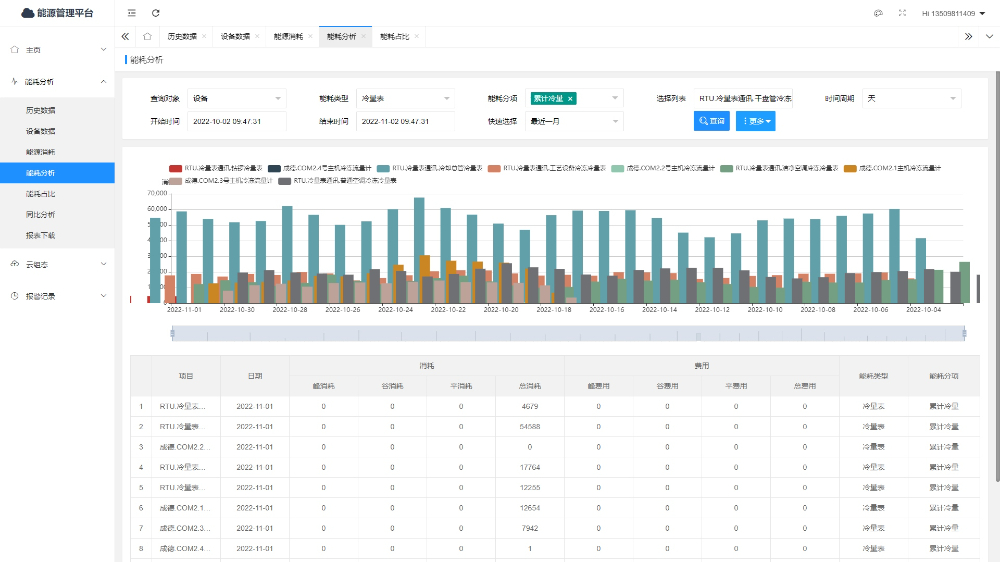Toggle fullscreen with the expand icon
This screenshot has width=1000, height=562.
(x=902, y=13)
